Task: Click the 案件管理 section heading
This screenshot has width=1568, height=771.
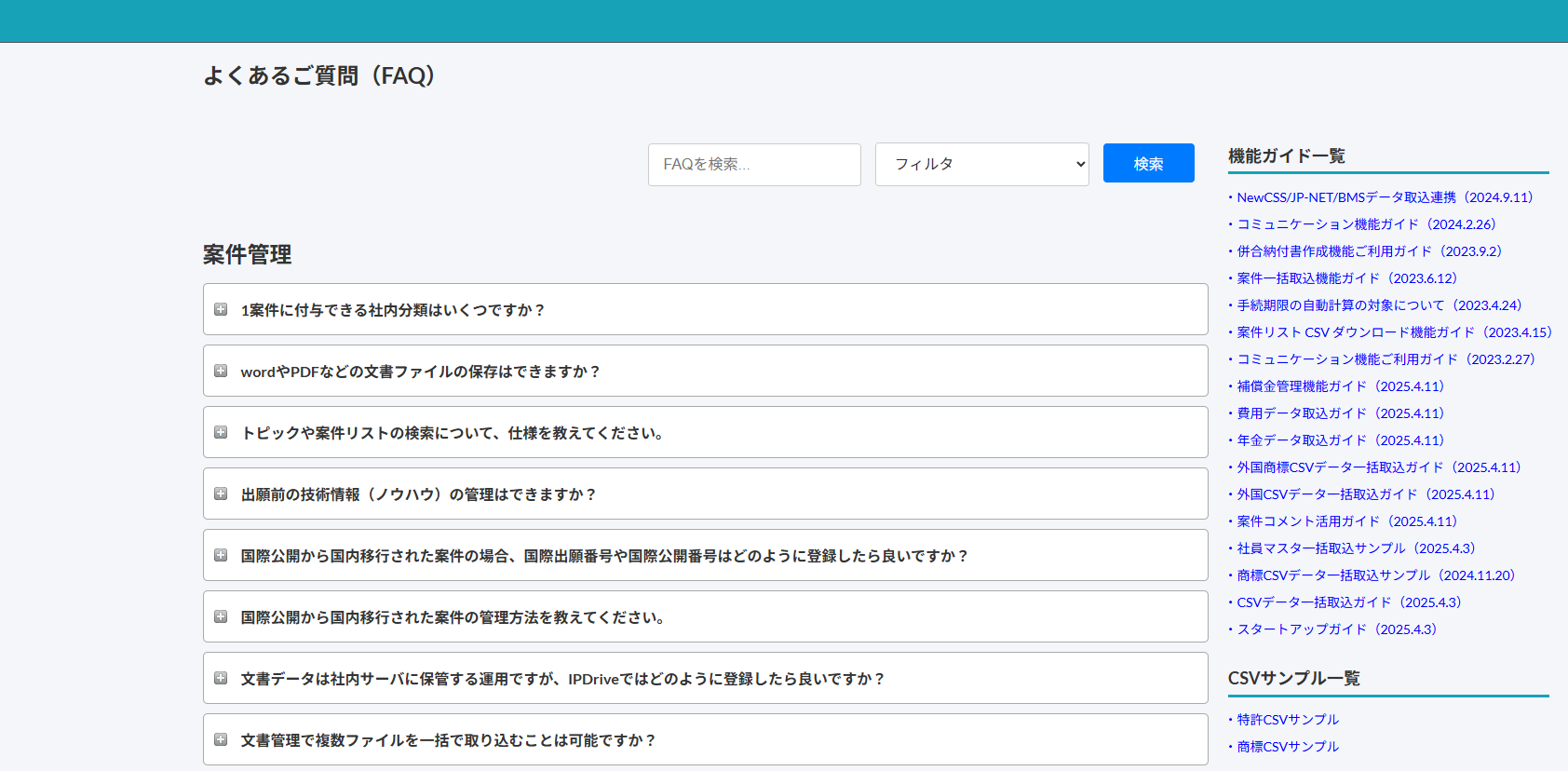Action: (x=248, y=254)
